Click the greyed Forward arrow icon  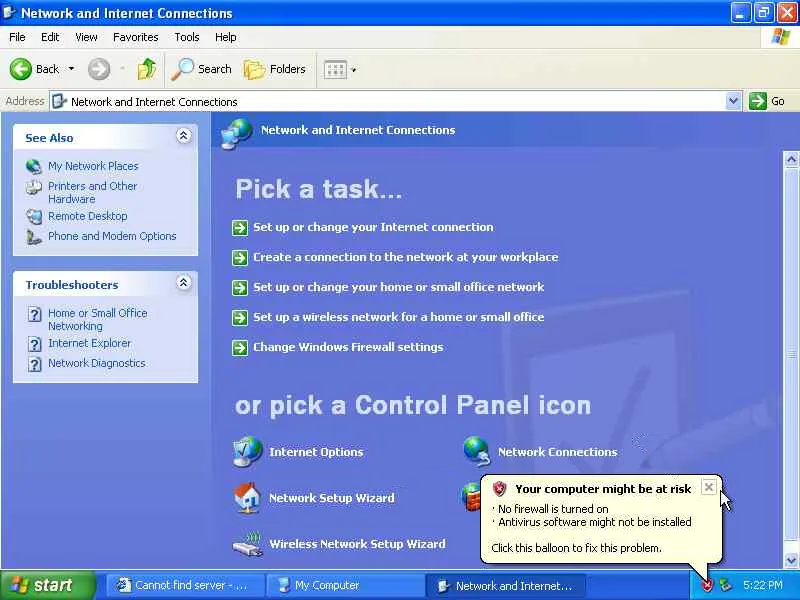[98, 69]
